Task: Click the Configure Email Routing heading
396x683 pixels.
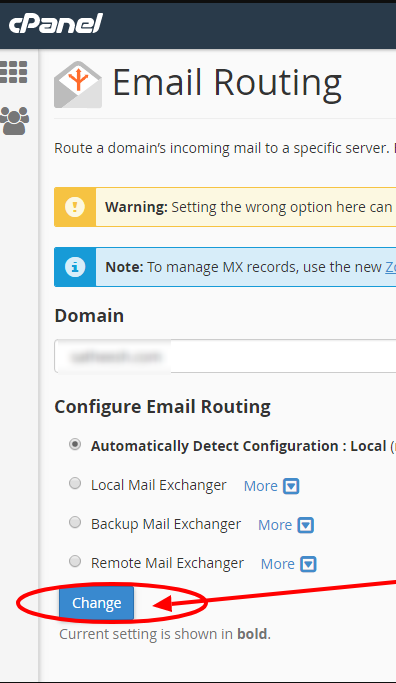Action: click(x=162, y=407)
